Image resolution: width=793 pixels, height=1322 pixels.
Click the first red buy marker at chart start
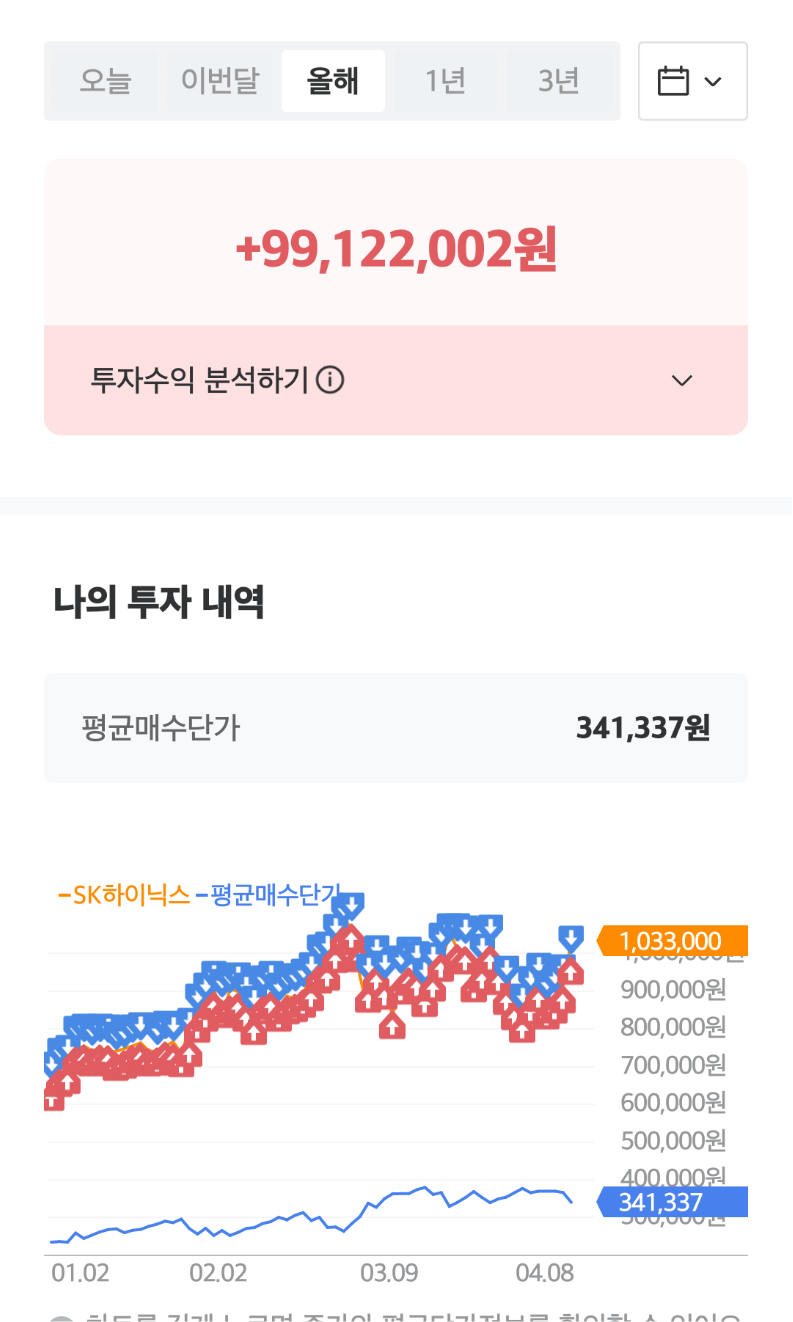pos(53,1098)
